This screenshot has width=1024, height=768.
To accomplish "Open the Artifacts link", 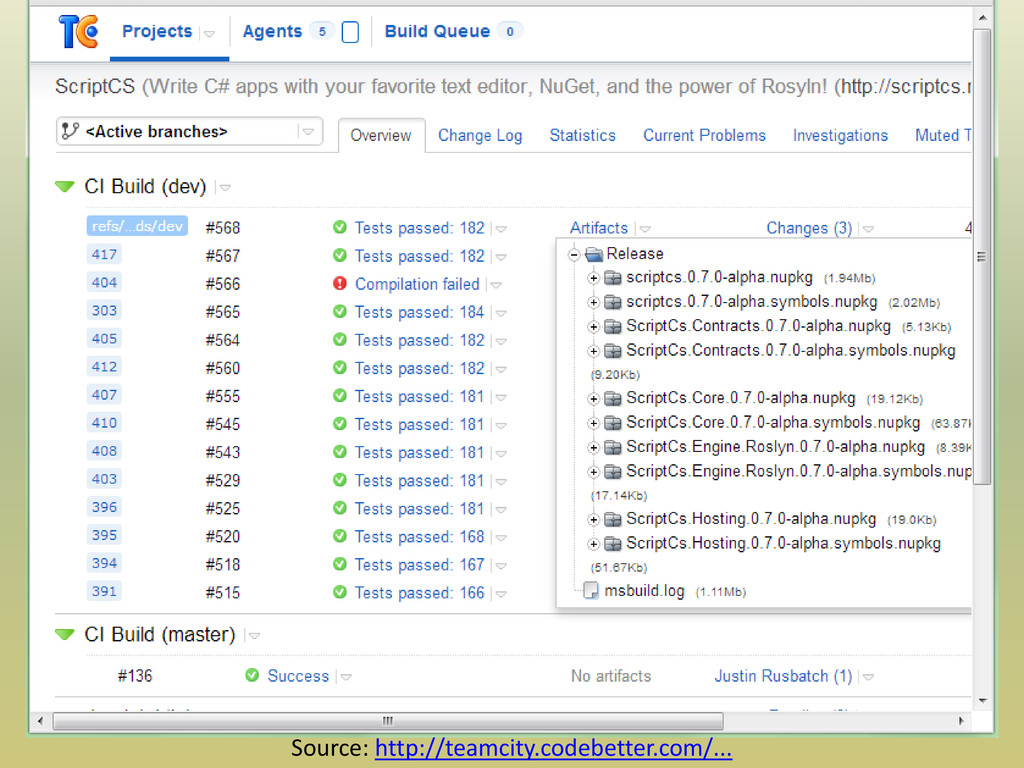I will pos(598,228).
